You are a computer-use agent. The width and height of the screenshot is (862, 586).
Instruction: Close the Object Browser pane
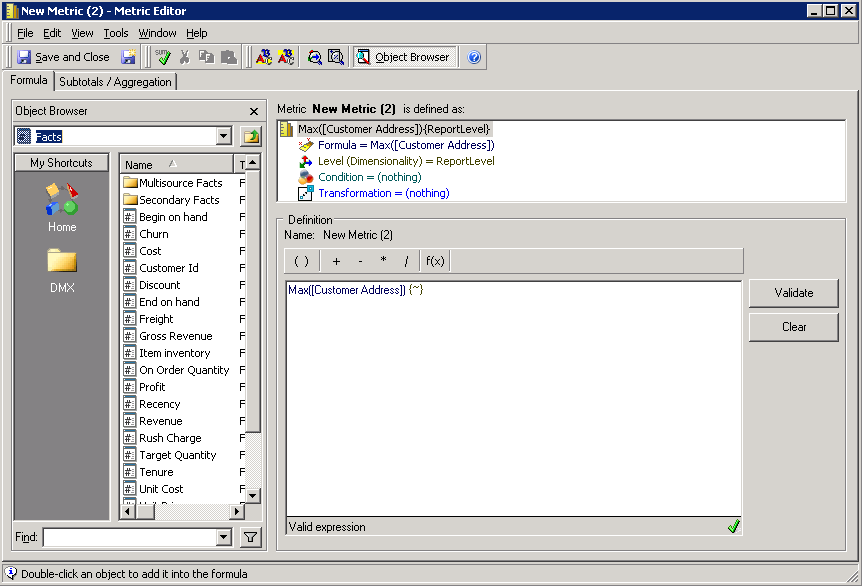click(254, 112)
